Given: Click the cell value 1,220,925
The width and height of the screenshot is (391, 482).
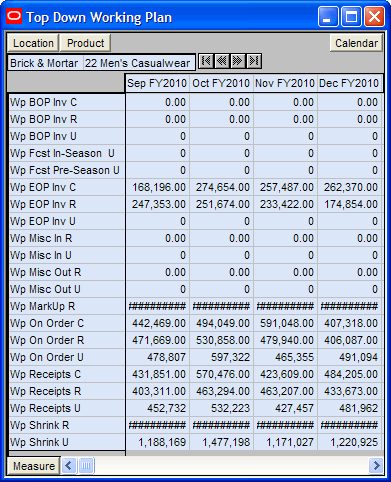Looking at the screenshot, I should click(350, 442).
